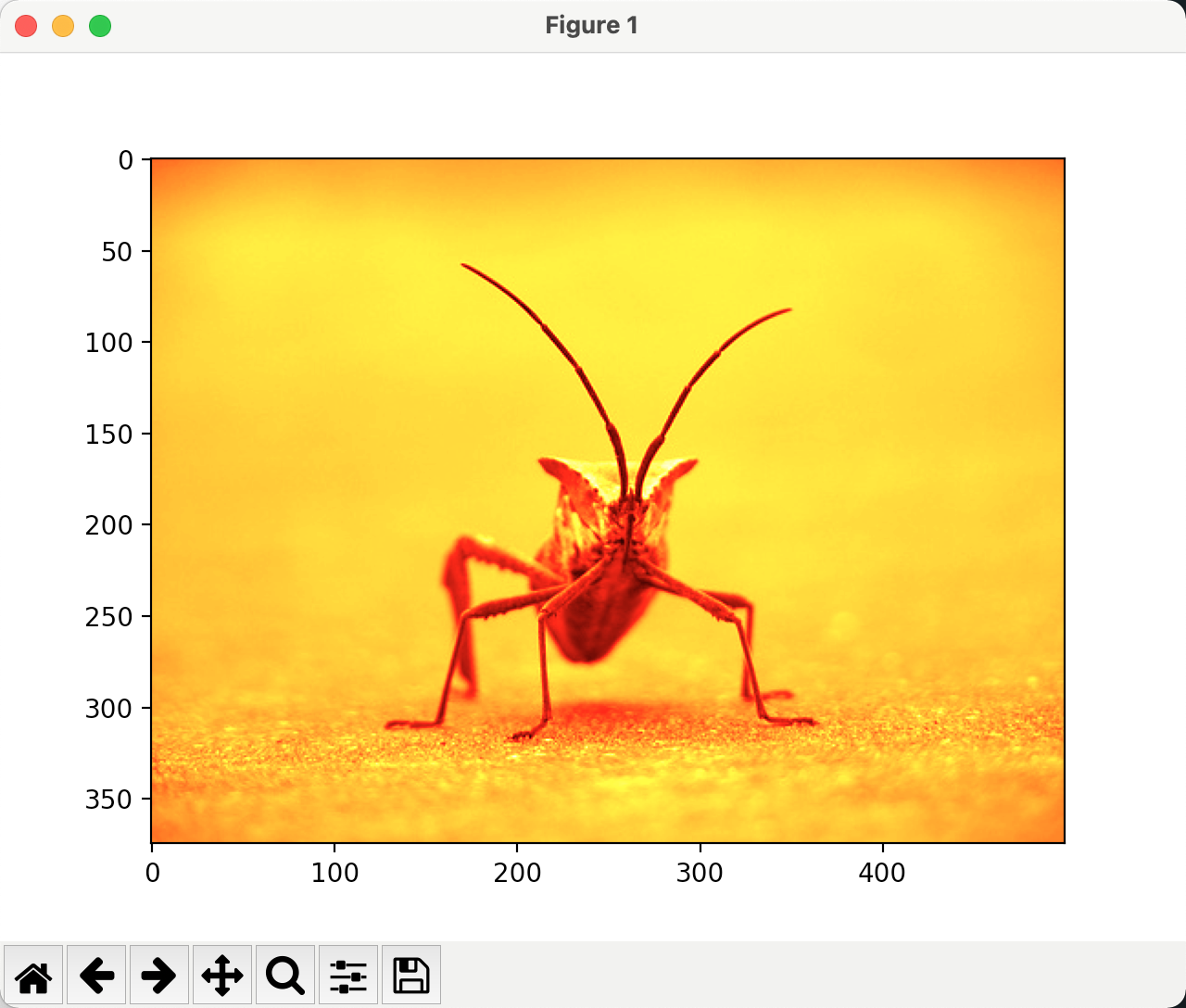Image resolution: width=1186 pixels, height=1008 pixels.
Task: Click the y-axis tick label 350
Action: tap(109, 800)
